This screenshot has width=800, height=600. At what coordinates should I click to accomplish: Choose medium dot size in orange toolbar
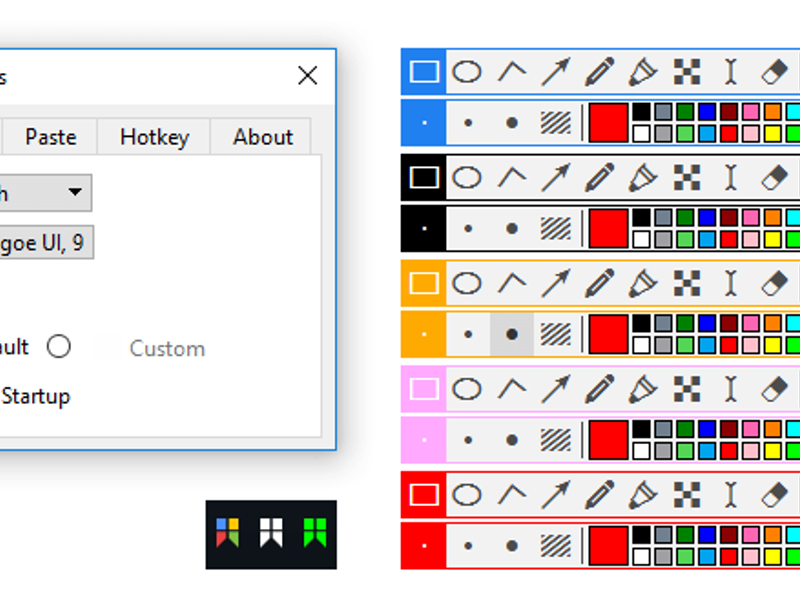coord(468,334)
